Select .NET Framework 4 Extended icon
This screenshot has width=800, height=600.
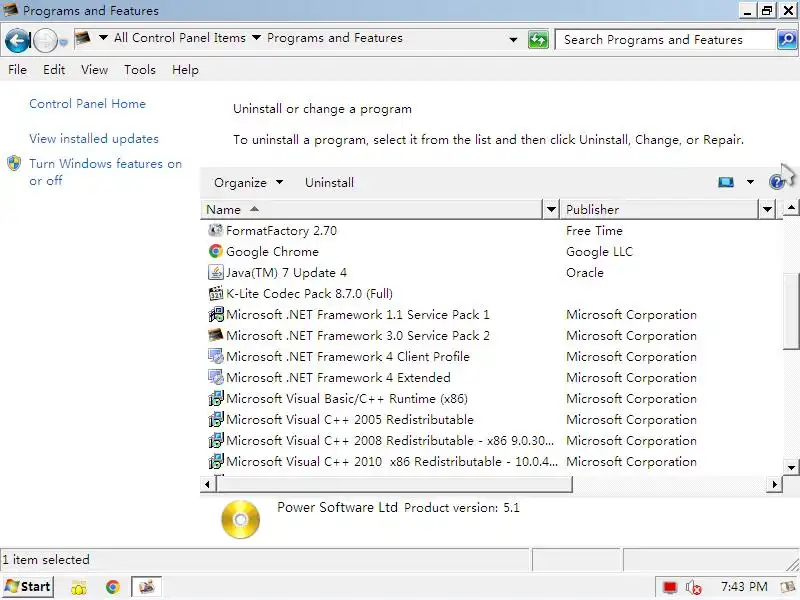(215, 377)
